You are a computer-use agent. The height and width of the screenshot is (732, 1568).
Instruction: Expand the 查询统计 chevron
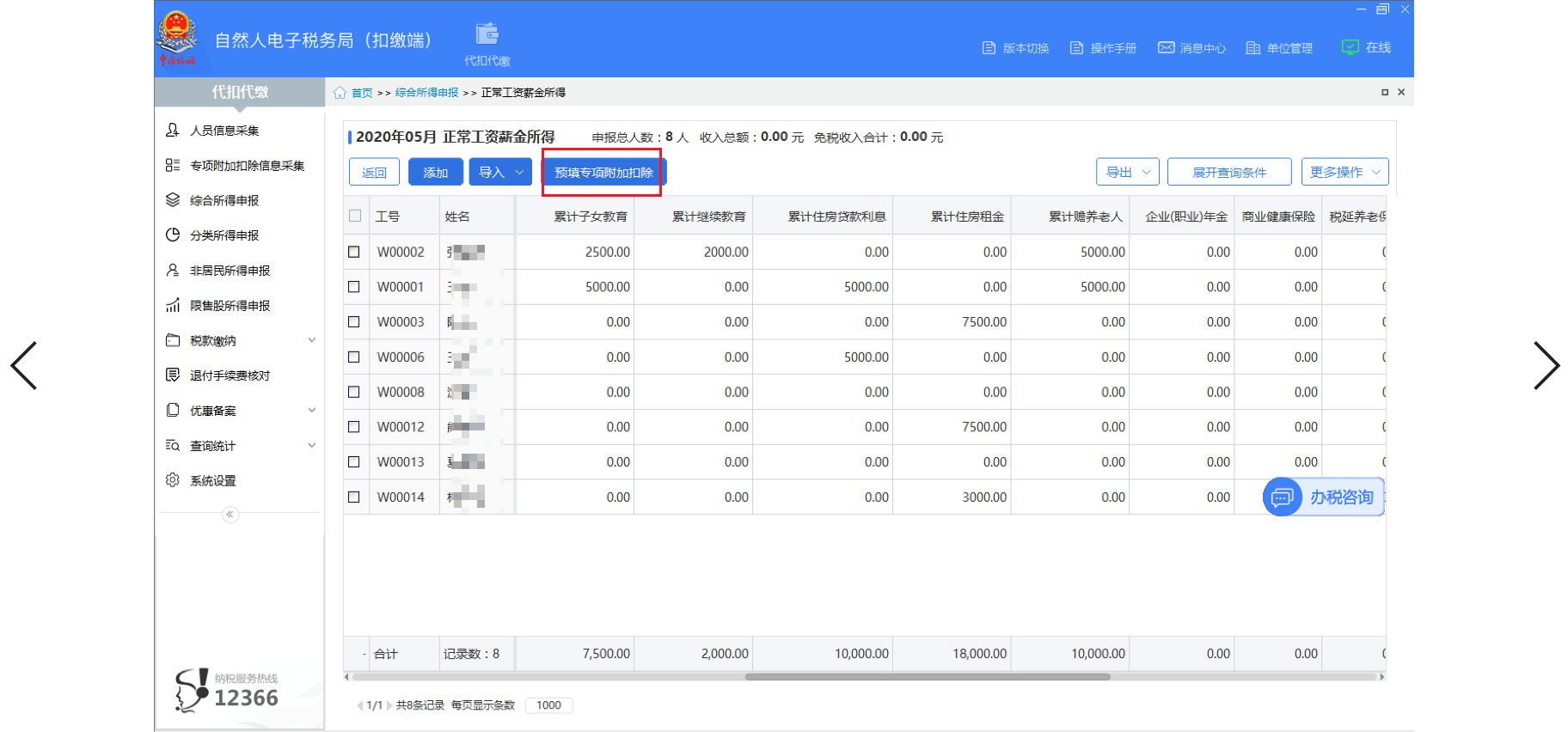(312, 445)
